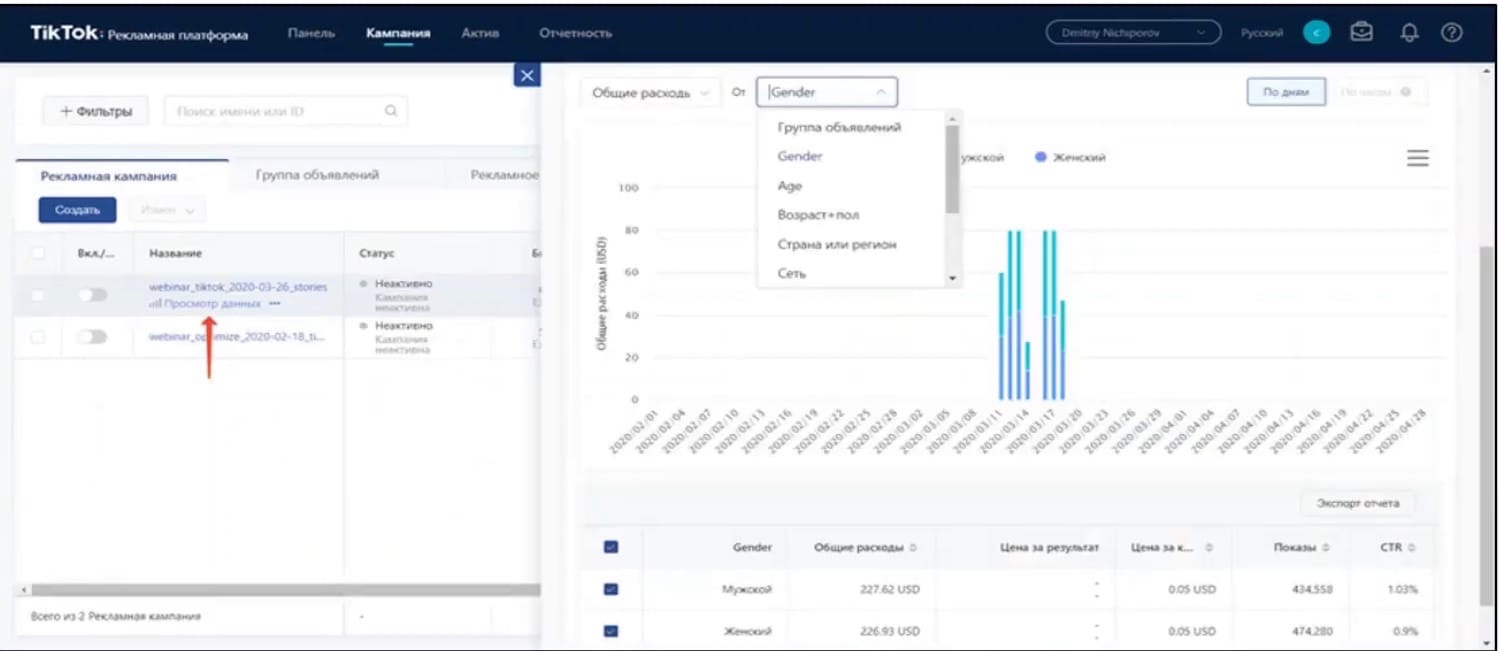Open the Dmitriy Nichiporov account dropdown
The height and width of the screenshot is (651, 1499).
pos(1132,33)
